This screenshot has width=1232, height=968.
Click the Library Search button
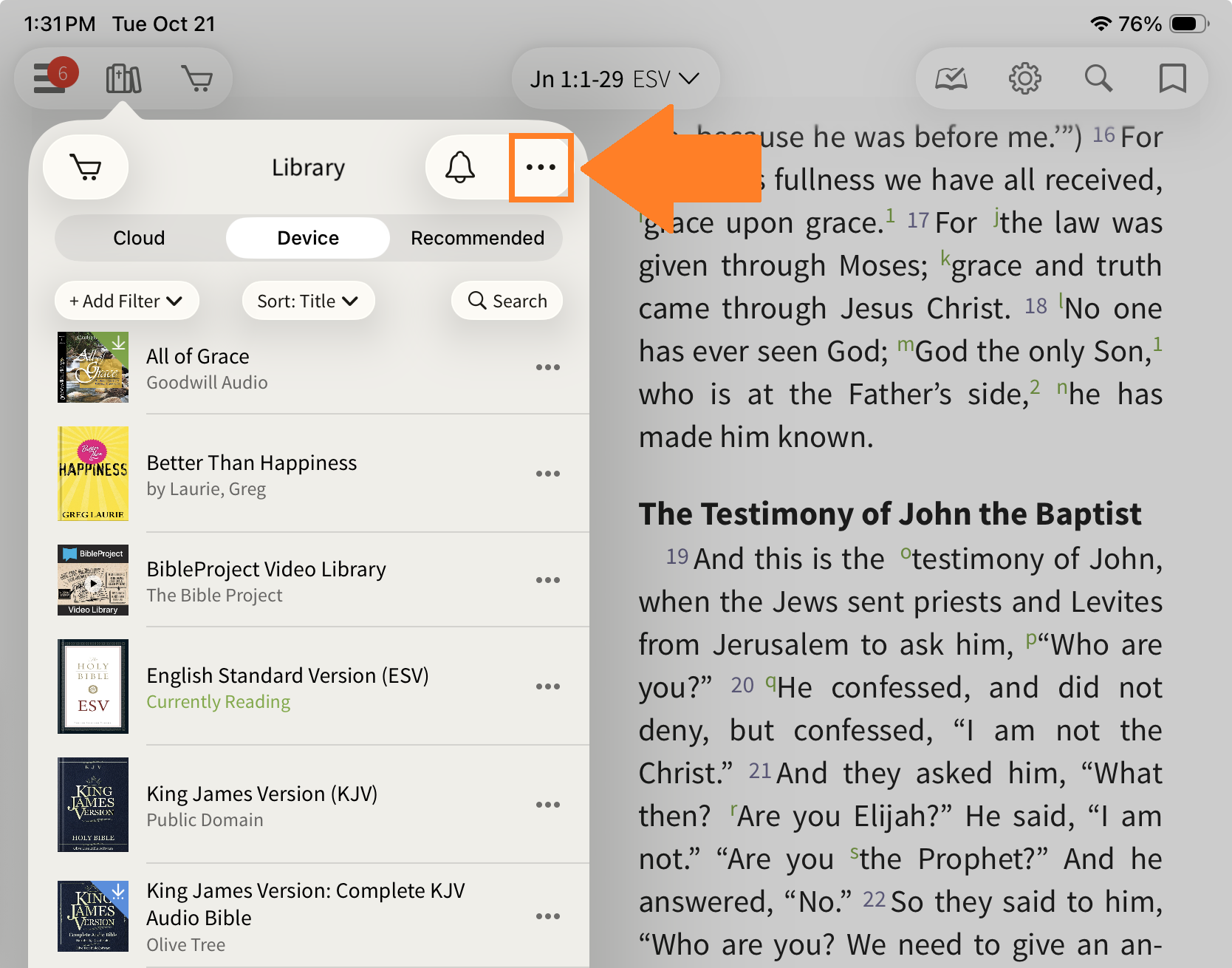507,301
